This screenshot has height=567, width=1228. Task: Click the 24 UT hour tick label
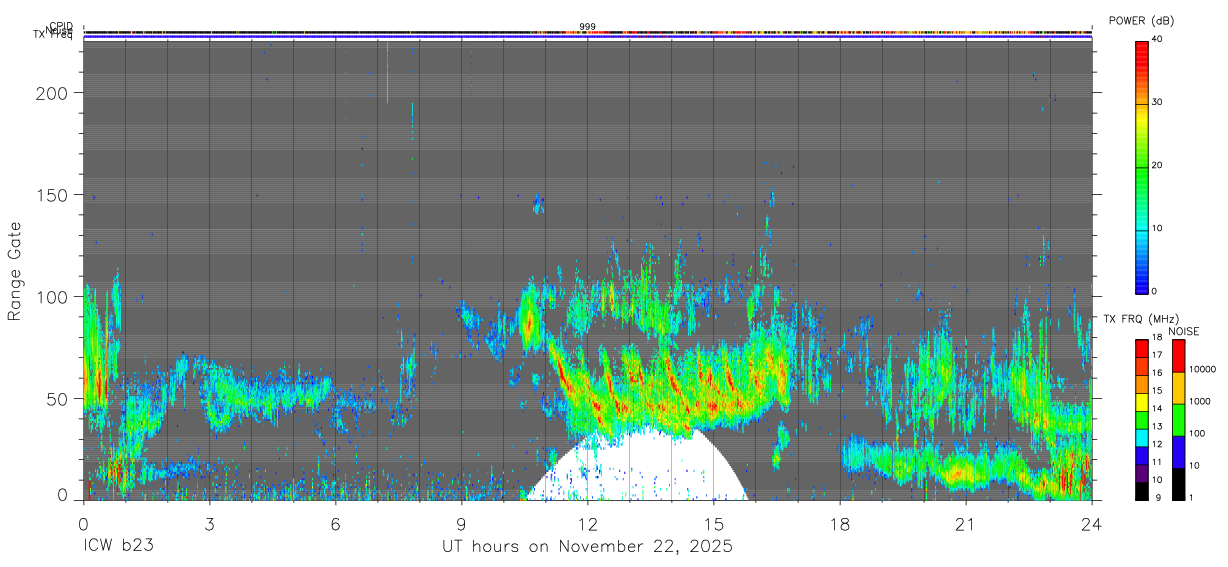(1091, 524)
